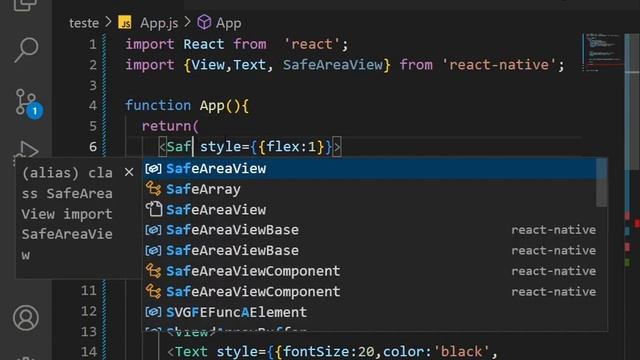Click SafeAreaView in the import statement

pyautogui.click(x=333, y=64)
